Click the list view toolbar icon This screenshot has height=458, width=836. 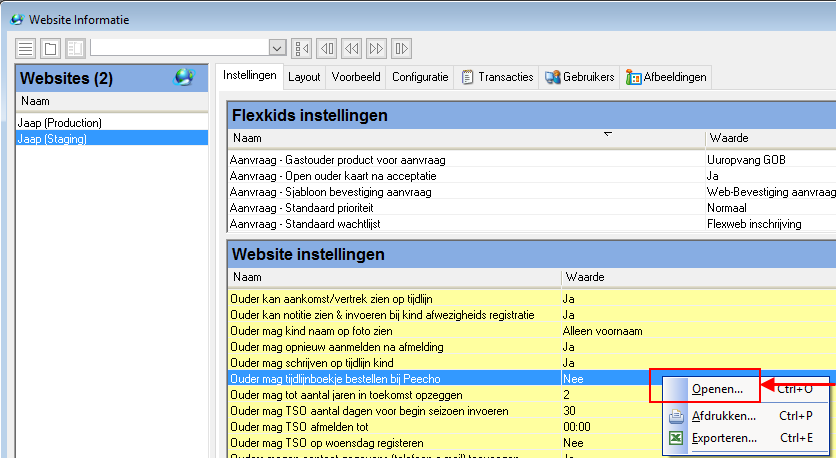(x=26, y=48)
